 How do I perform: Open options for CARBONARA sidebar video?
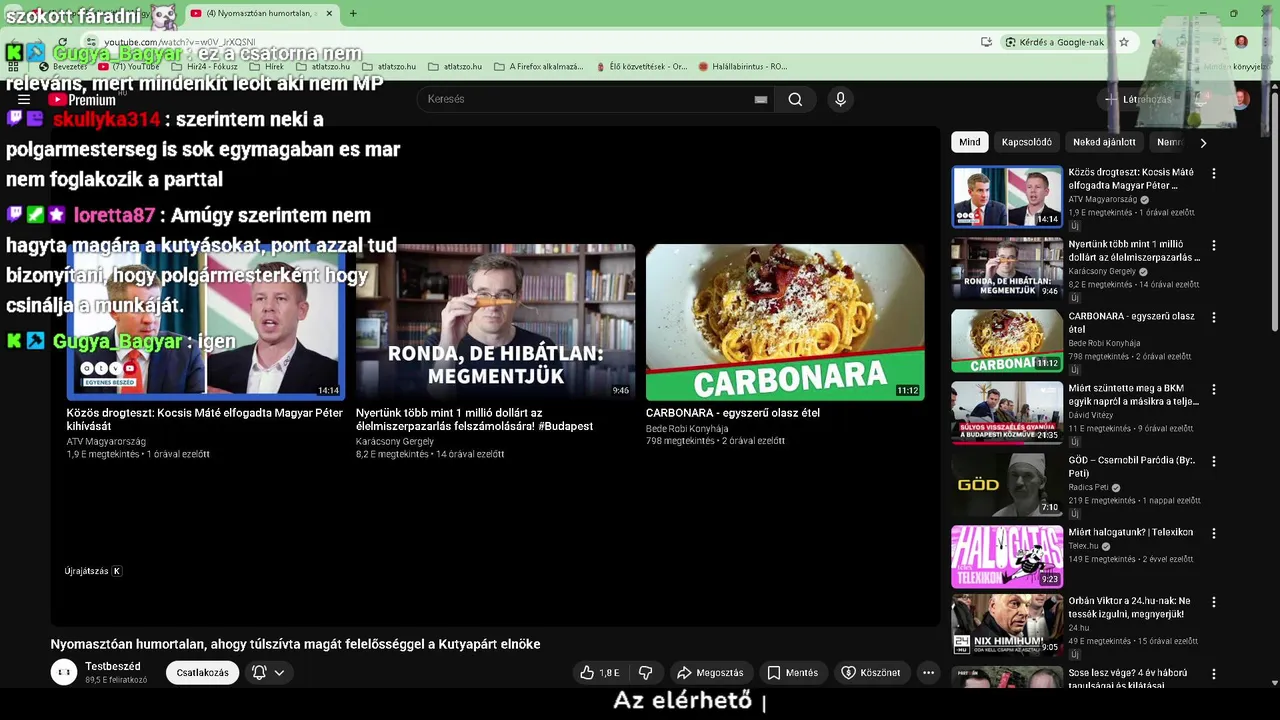tap(1214, 317)
